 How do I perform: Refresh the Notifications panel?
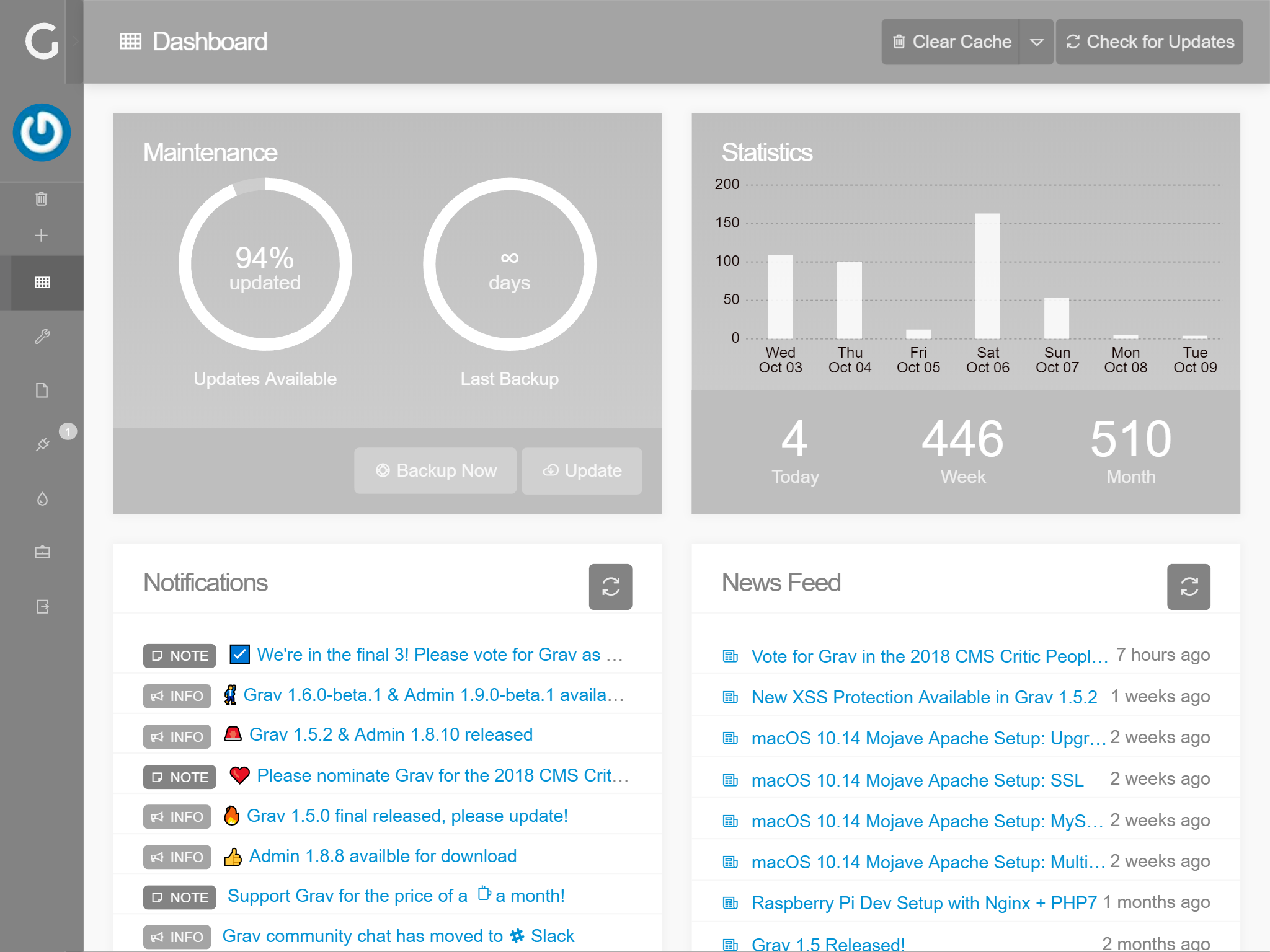pyautogui.click(x=610, y=586)
